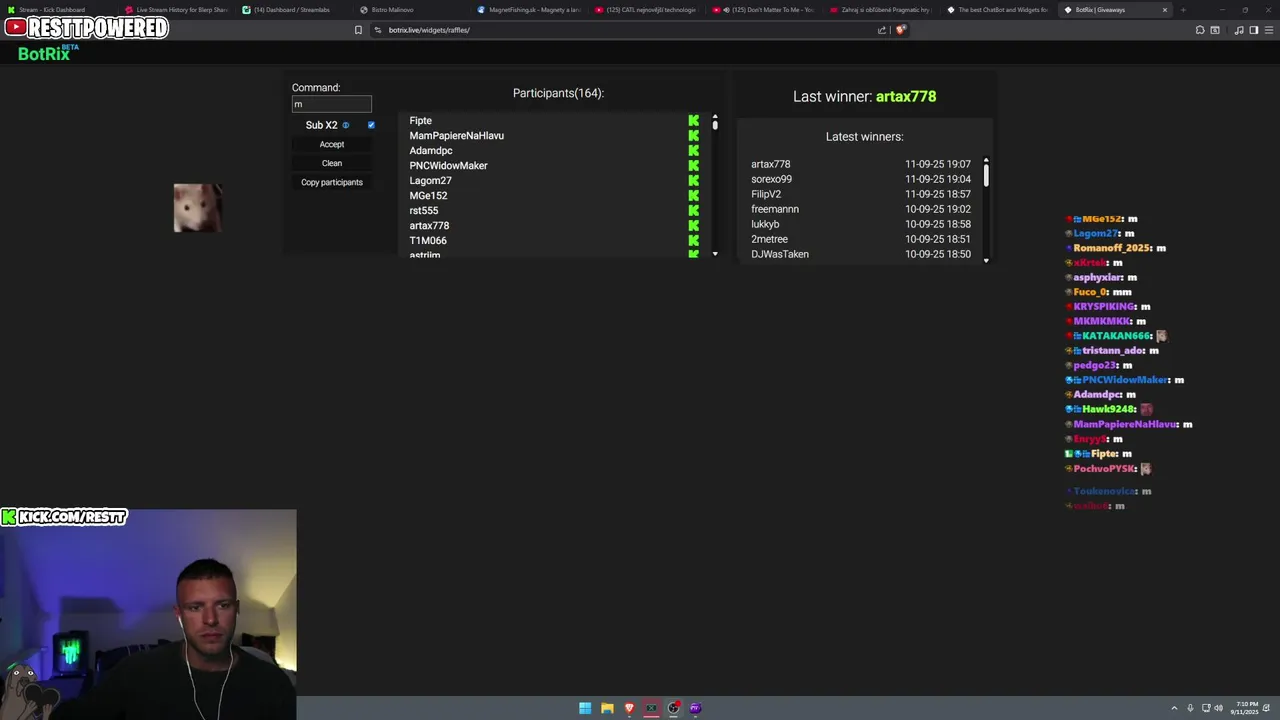This screenshot has height=720, width=1280.
Task: Click the browser address bar URL
Action: coord(429,30)
